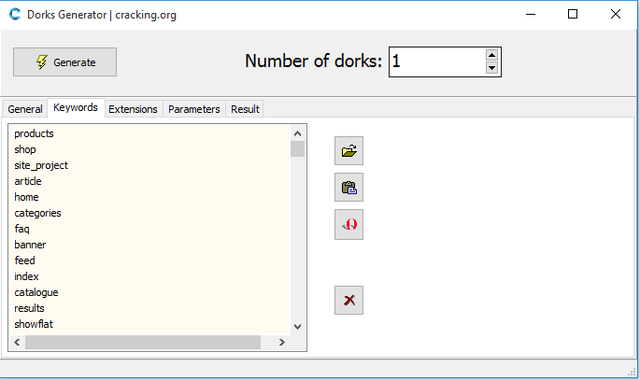Select the 'products' keyword
Viewport: 640px width, 379px height.
click(34, 134)
